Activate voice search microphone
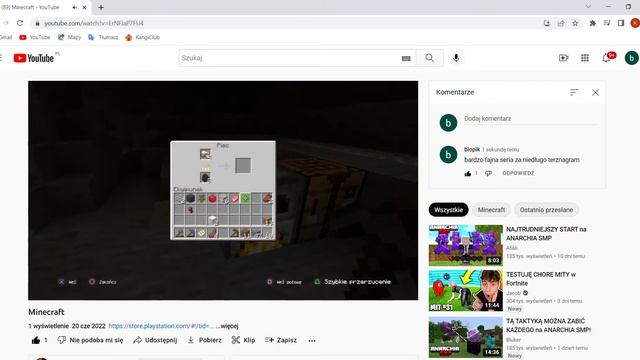Screen dimensions: 640x360 point(456,58)
